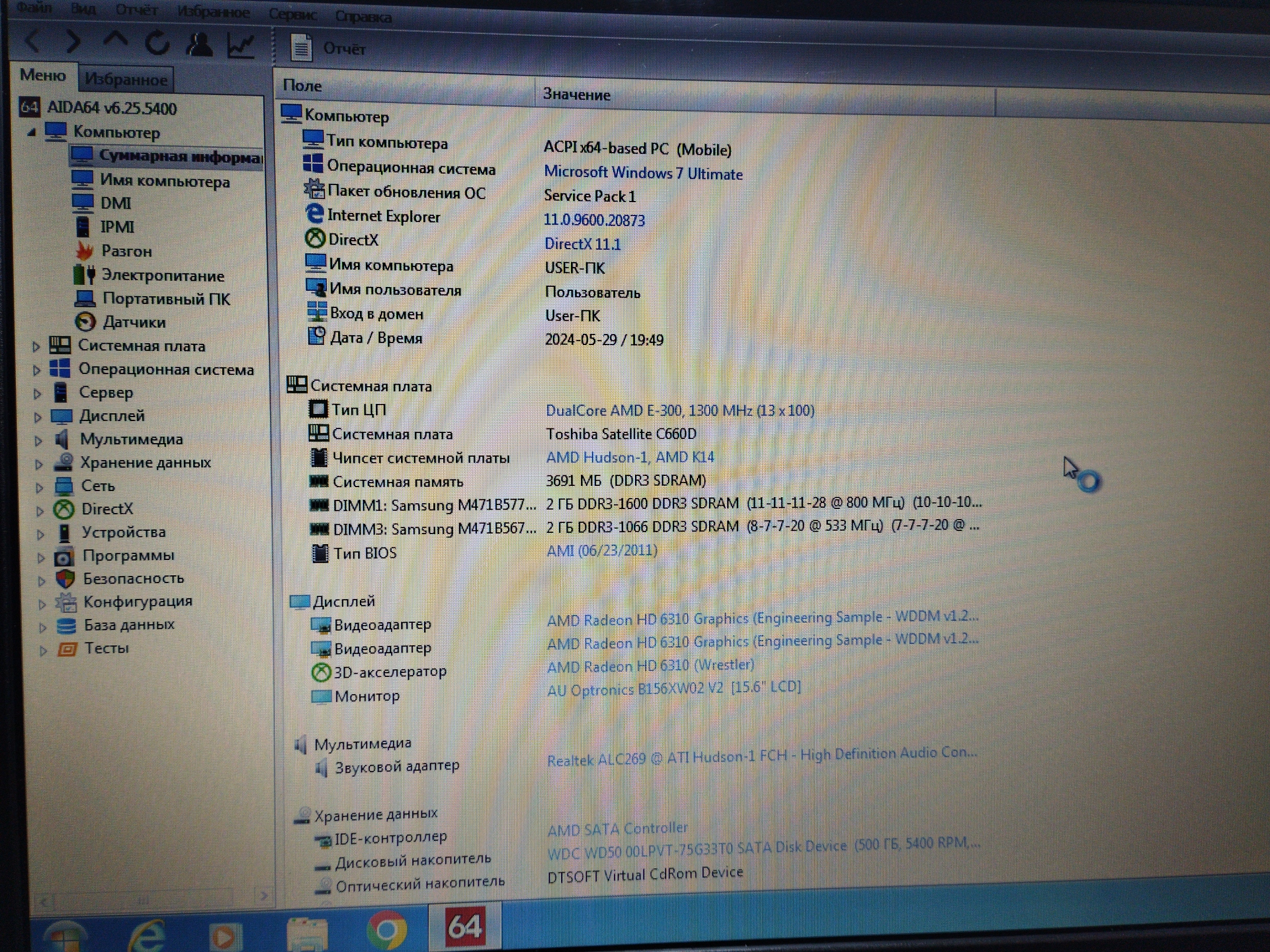
Task: Open the AMD Hudson-1, AMD K14 link
Action: tap(630, 457)
